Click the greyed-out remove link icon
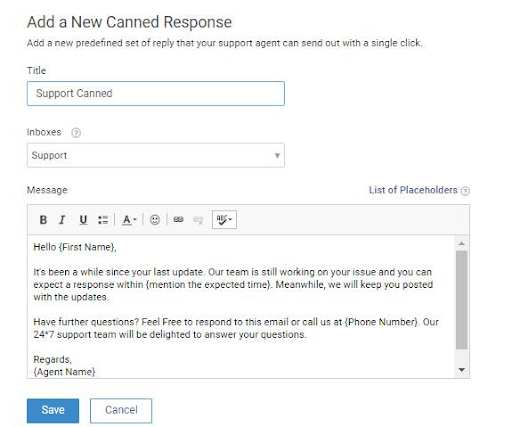 [x=198, y=220]
